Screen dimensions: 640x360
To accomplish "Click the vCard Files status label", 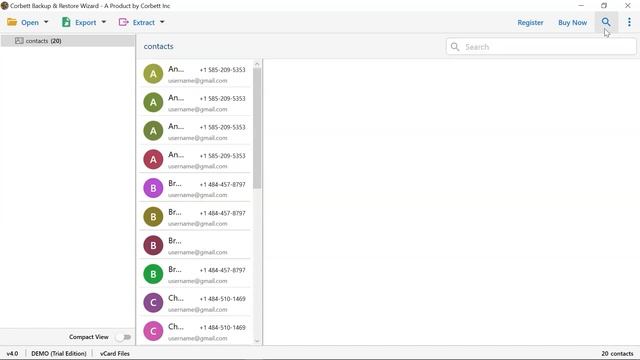I will [115, 353].
